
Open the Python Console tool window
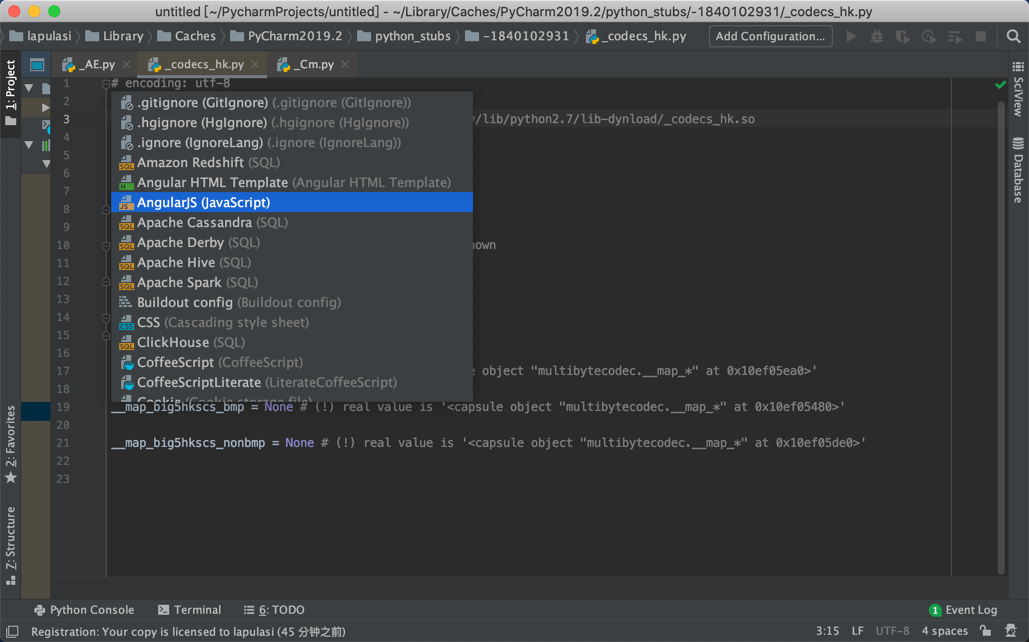pyautogui.click(x=84, y=609)
